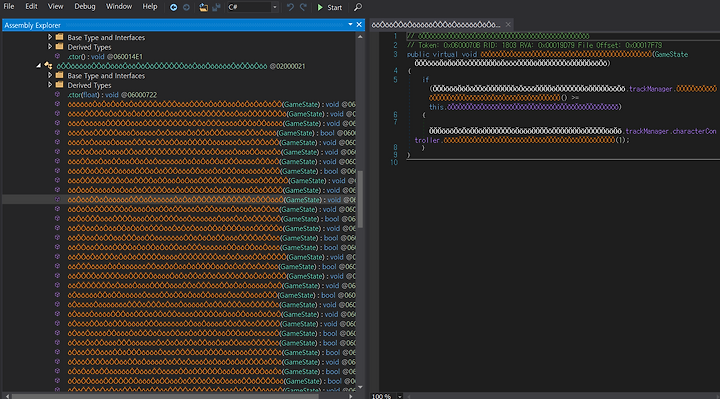Image resolution: width=720 pixels, height=399 pixels.
Task: Click the class icon beside @02000021
Action: click(48, 66)
